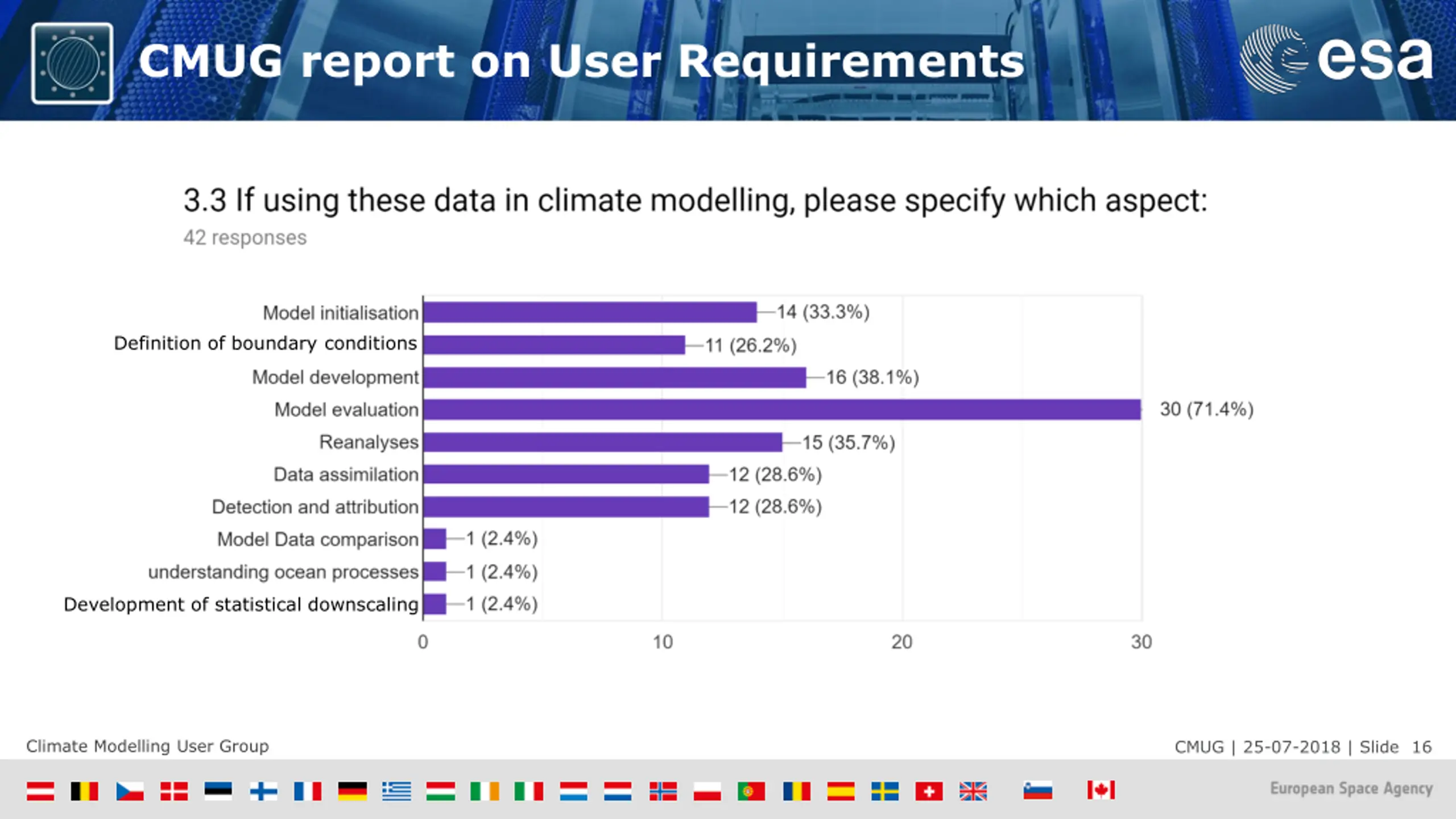Select the Ireland flag icon
1456x819 pixels.
coord(485,791)
